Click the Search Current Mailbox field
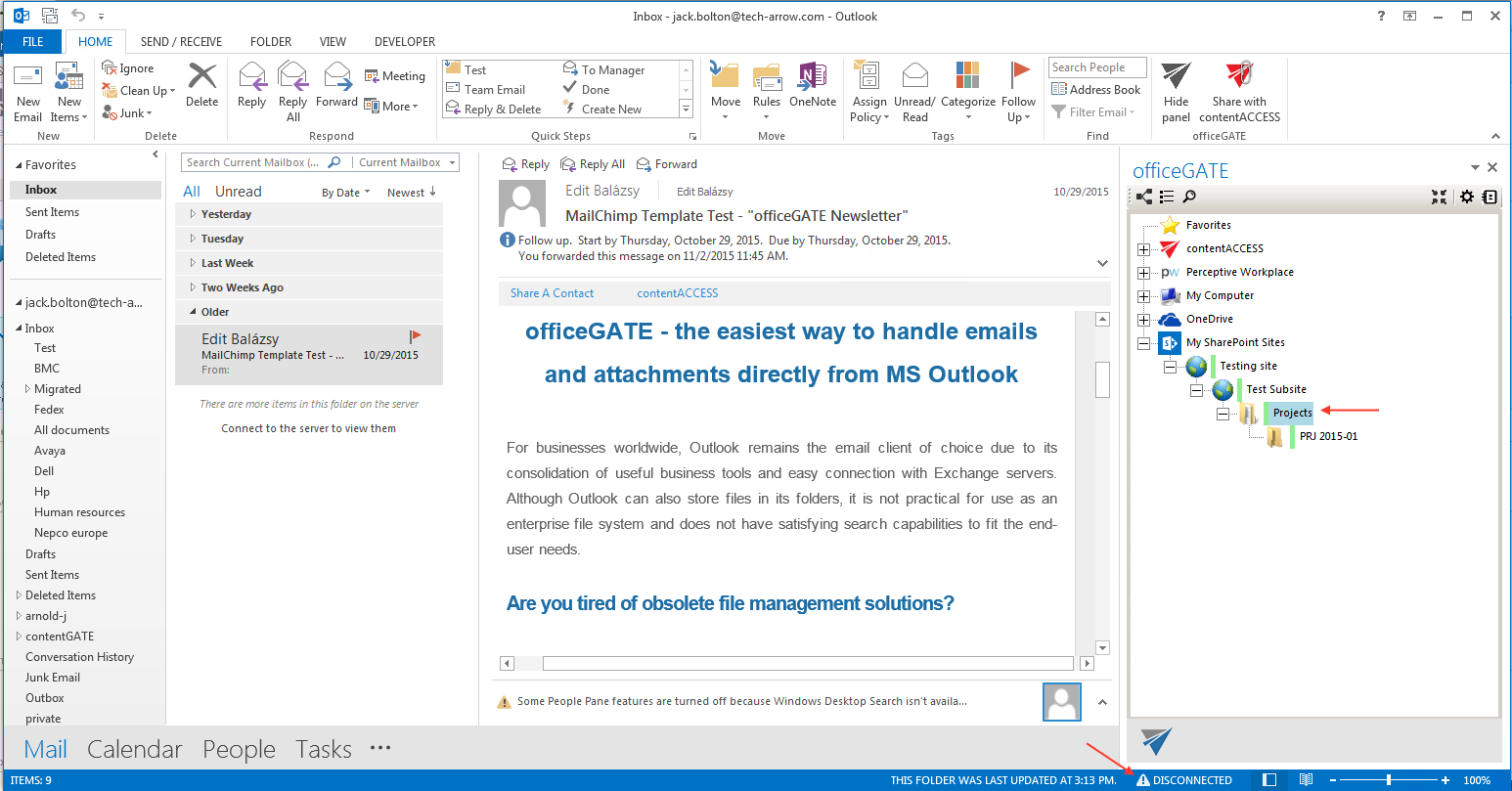 [x=254, y=162]
